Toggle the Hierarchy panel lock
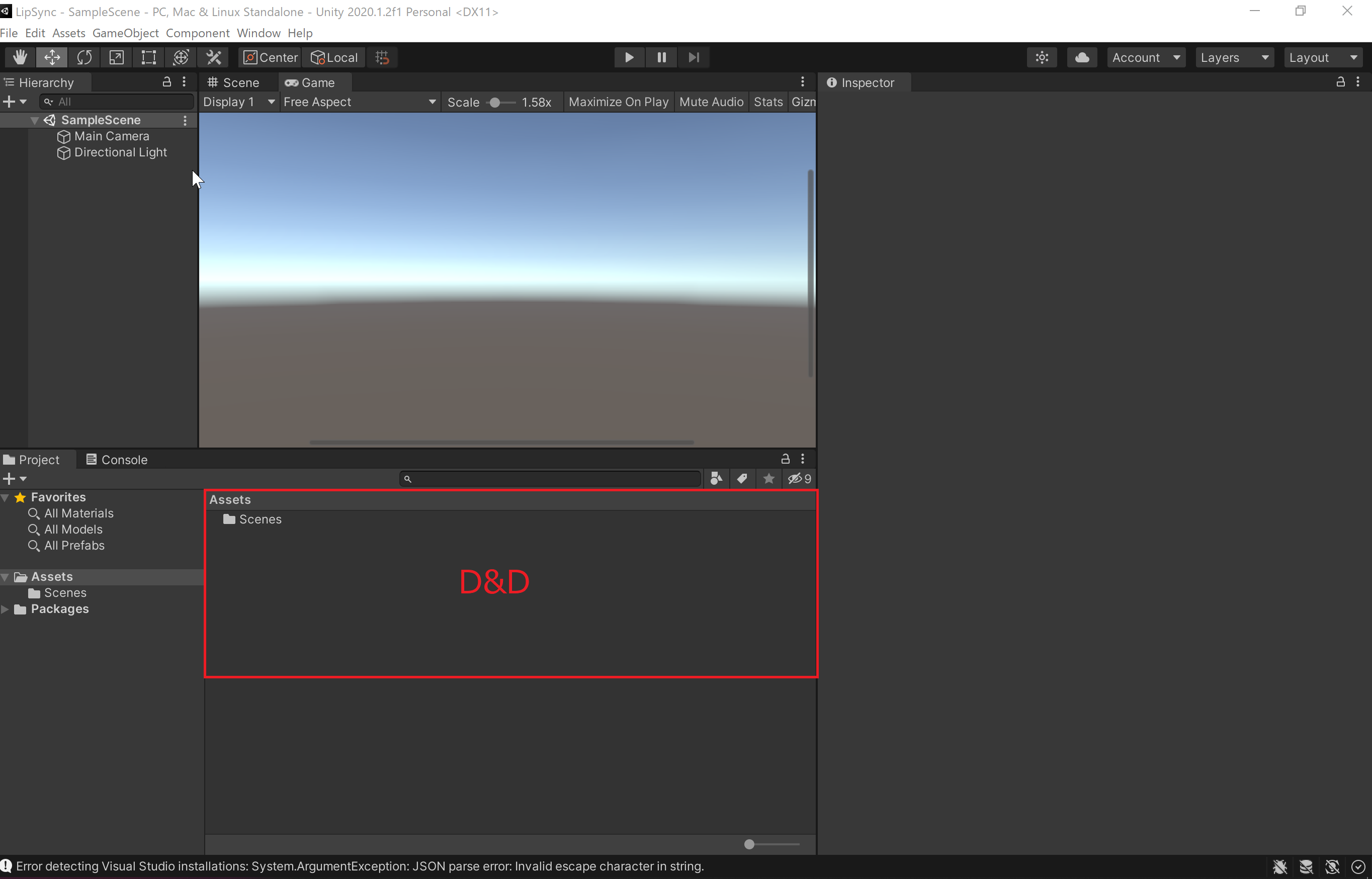This screenshot has height=879, width=1372. (166, 81)
